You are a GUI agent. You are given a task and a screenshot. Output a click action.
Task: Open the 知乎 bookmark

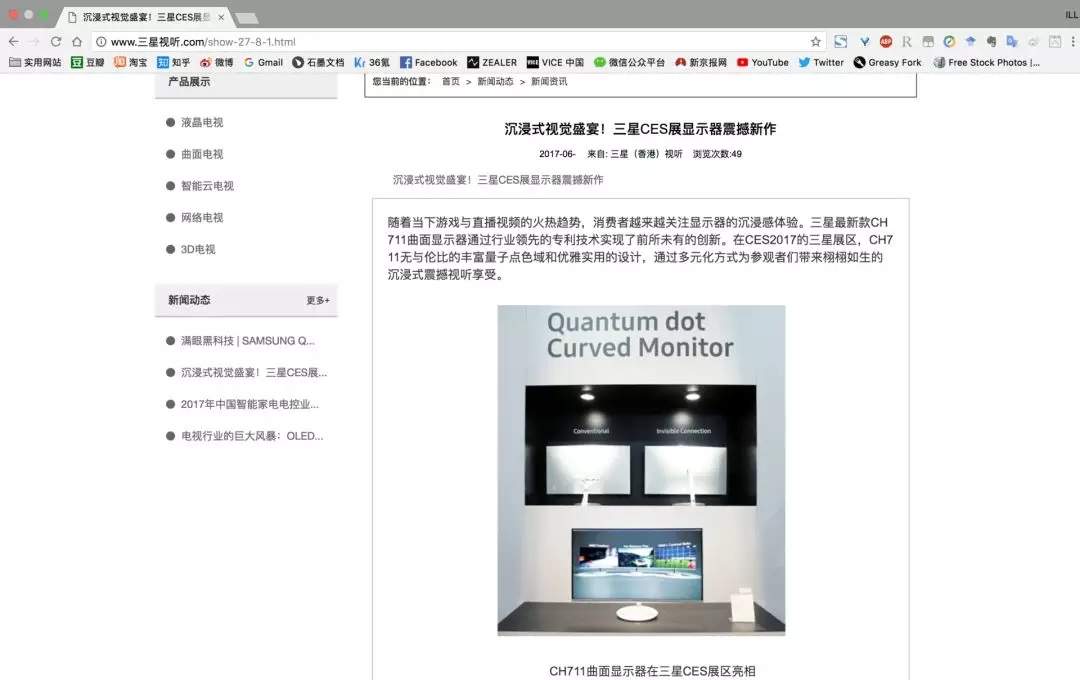[x=174, y=62]
